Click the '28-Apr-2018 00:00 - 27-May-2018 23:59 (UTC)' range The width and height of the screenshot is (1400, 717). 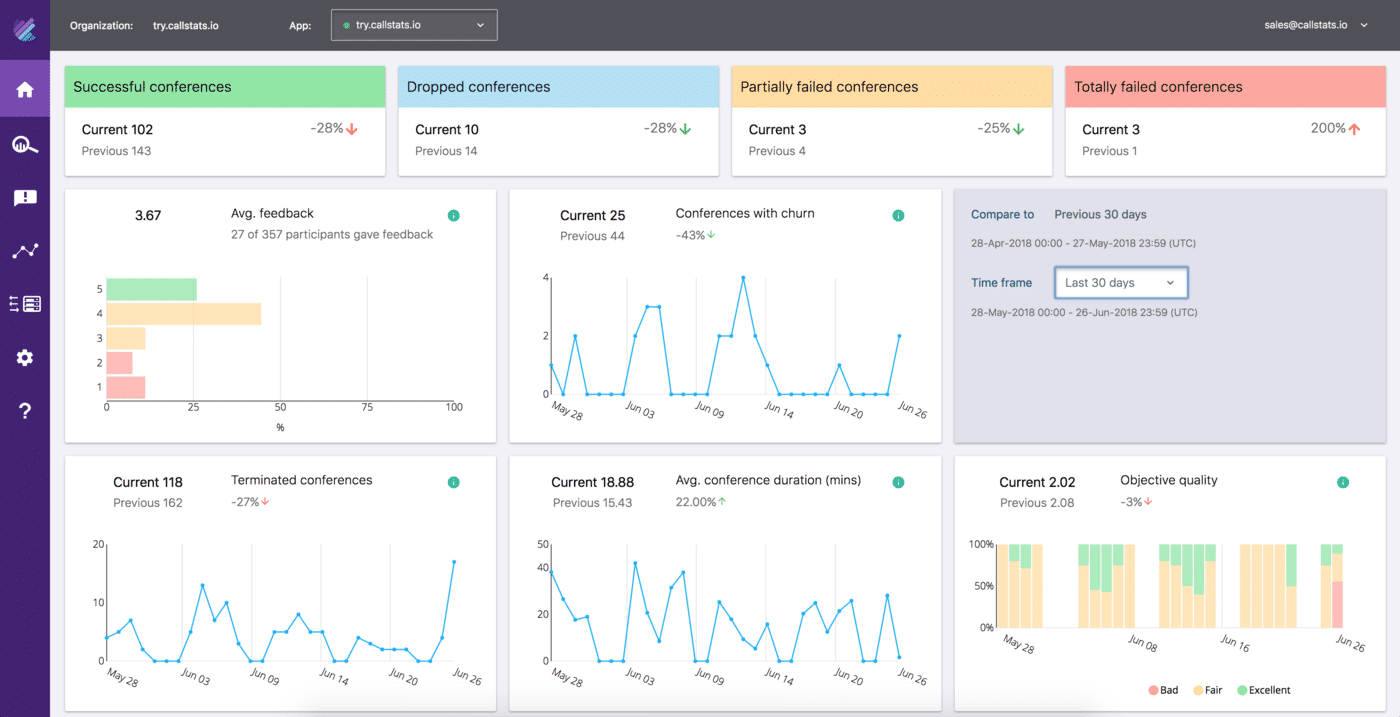click(x=1083, y=243)
